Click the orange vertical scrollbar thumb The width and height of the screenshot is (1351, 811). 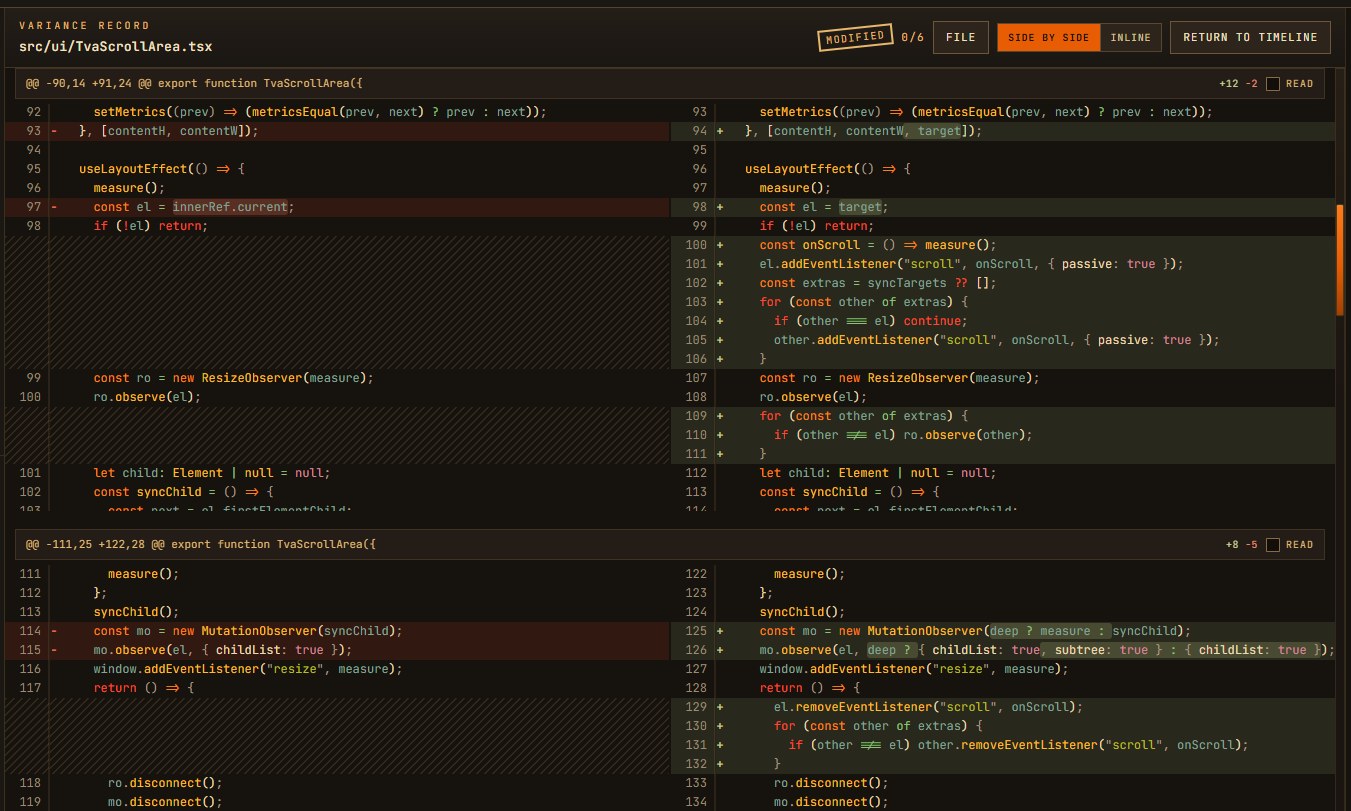(x=1340, y=260)
